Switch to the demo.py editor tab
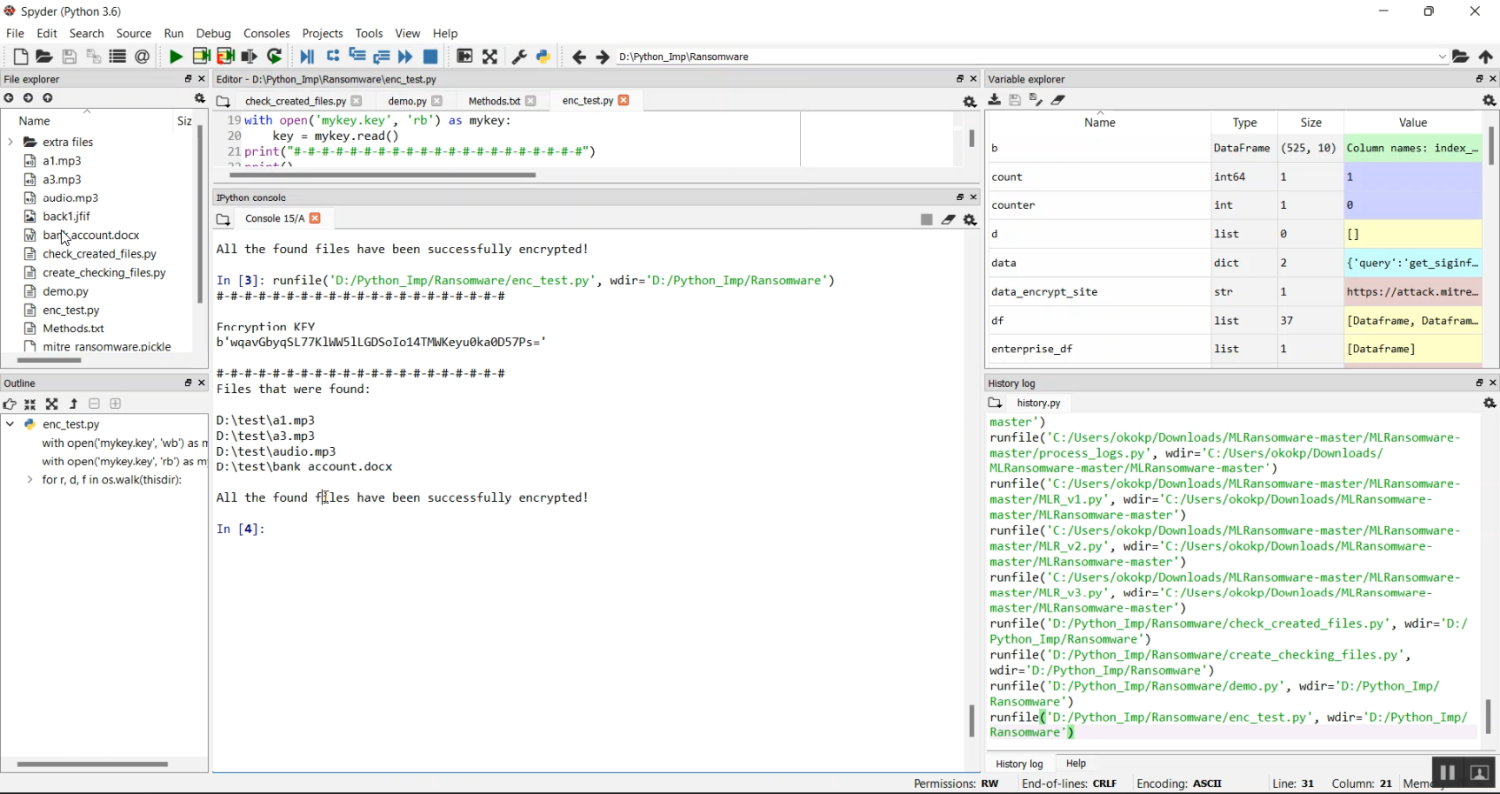This screenshot has width=1500, height=794. [x=407, y=101]
